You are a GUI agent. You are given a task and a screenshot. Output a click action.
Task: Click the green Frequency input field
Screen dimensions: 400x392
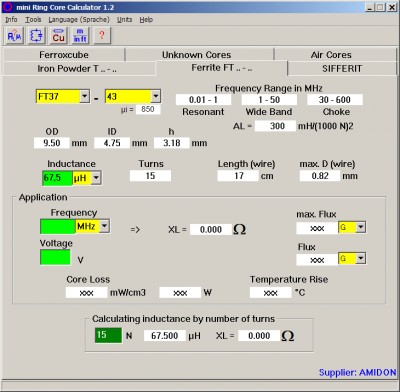click(58, 227)
